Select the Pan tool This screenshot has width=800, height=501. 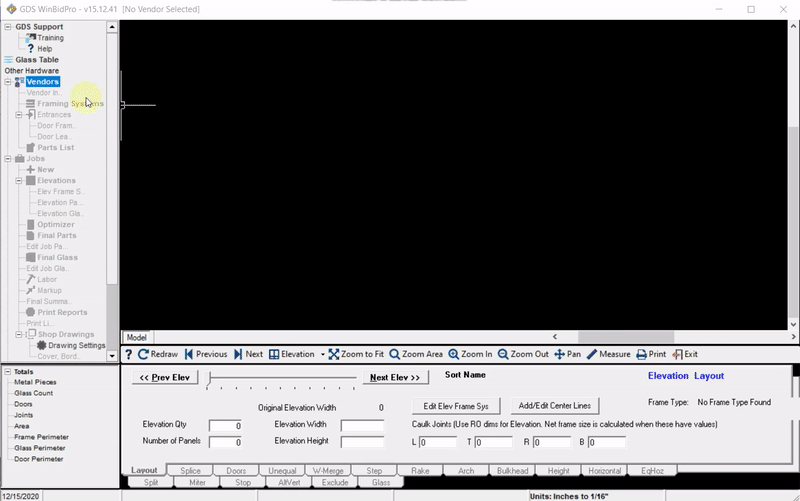point(567,354)
